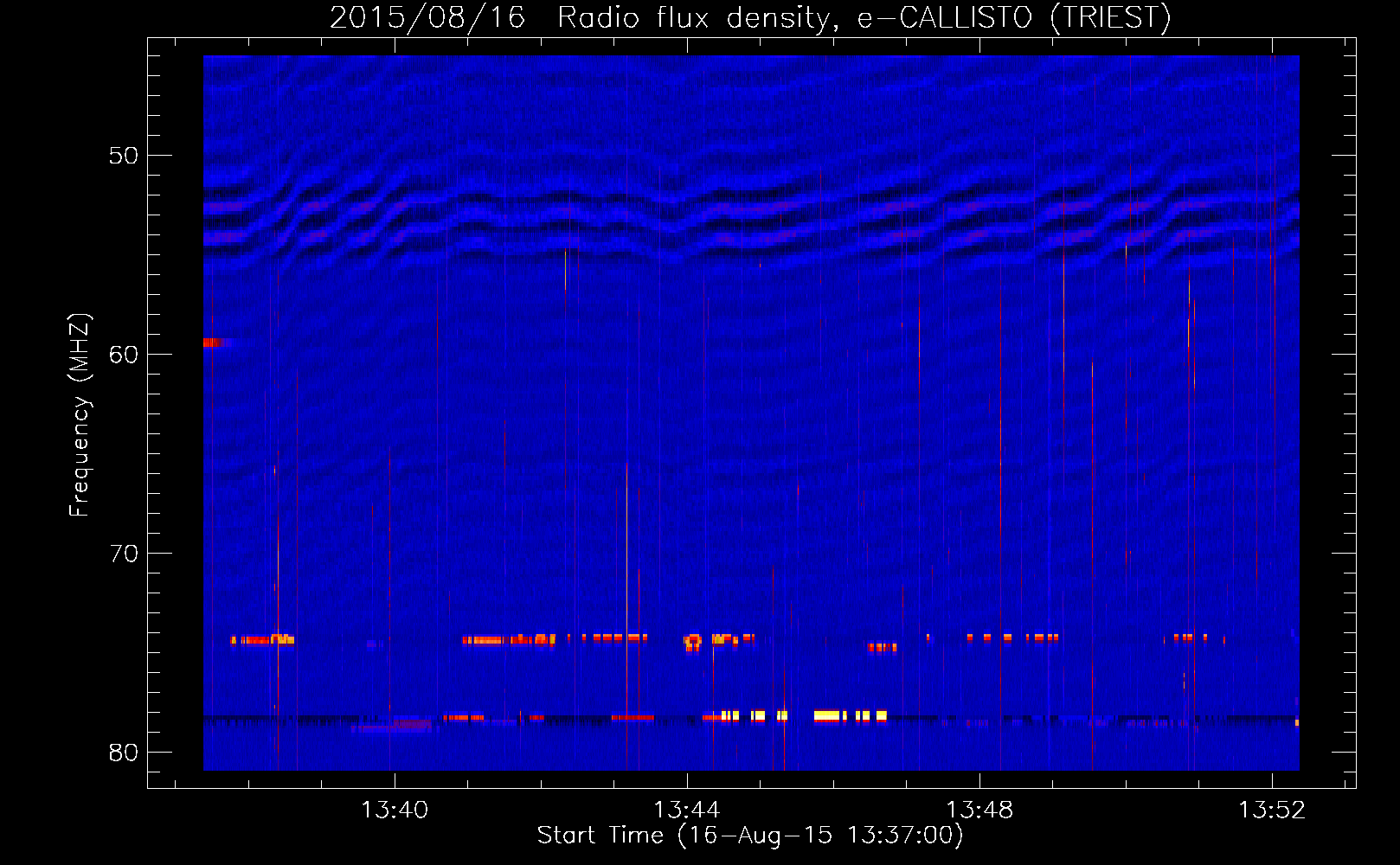Click the 50 frequency tick label
Screen dimensions: 1400x865
[124, 156]
